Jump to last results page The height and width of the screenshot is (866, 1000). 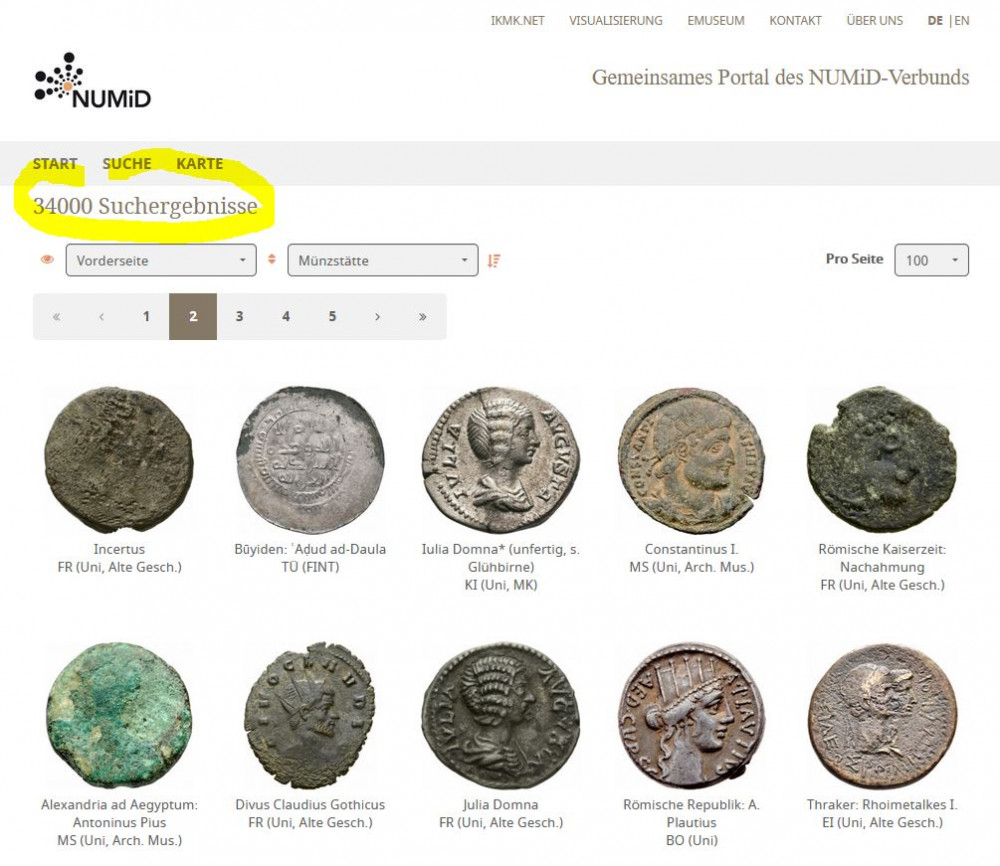click(423, 317)
